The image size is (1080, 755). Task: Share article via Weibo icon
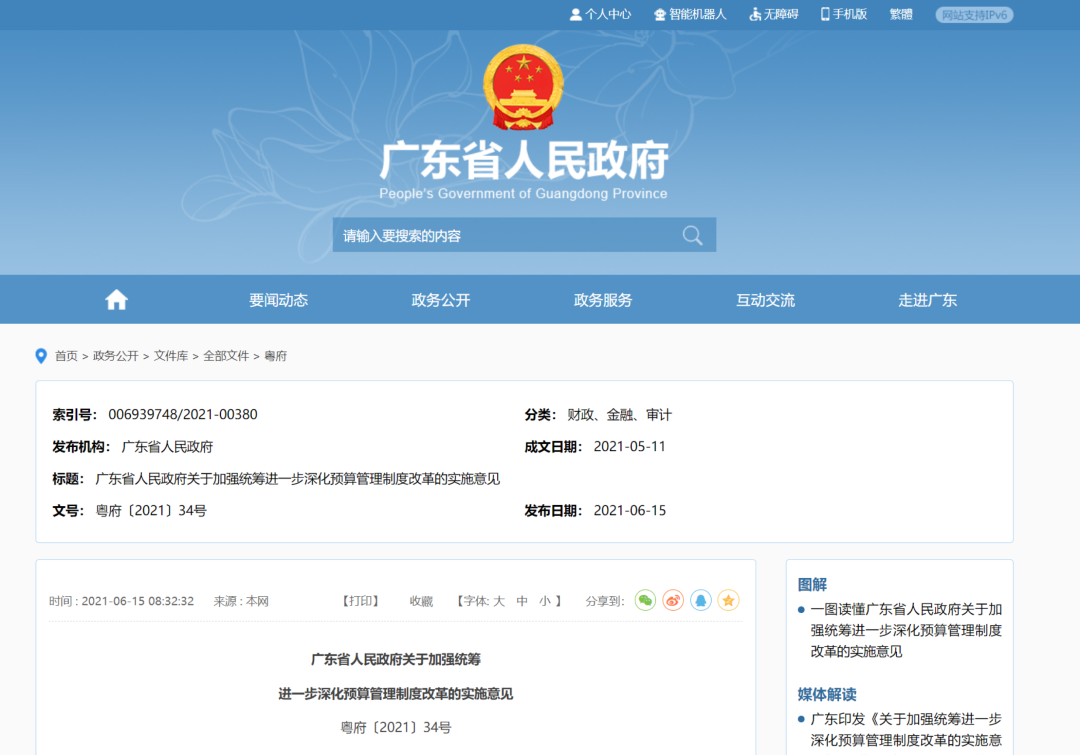[673, 601]
